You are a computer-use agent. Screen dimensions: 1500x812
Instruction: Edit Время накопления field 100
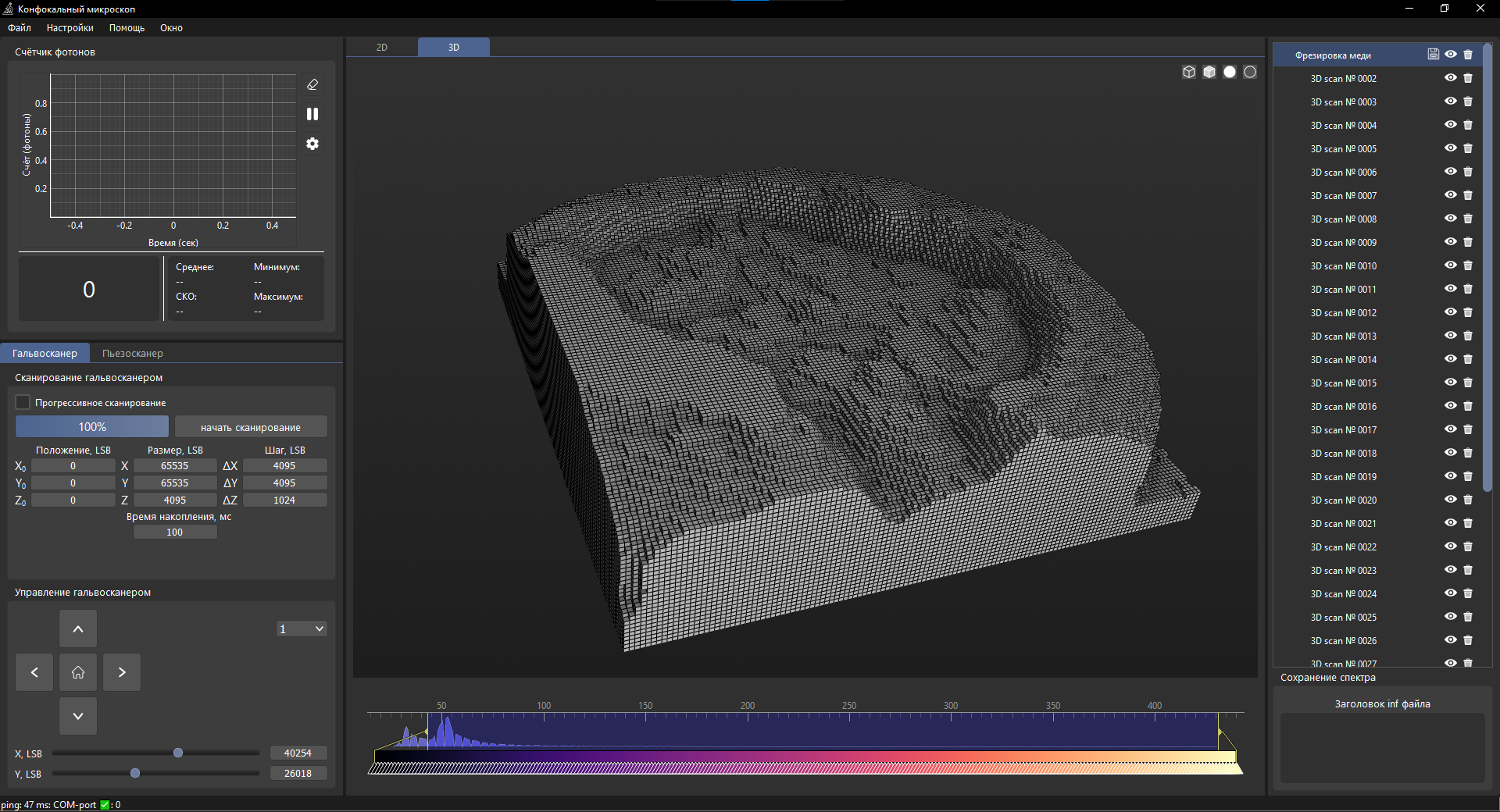tap(175, 532)
